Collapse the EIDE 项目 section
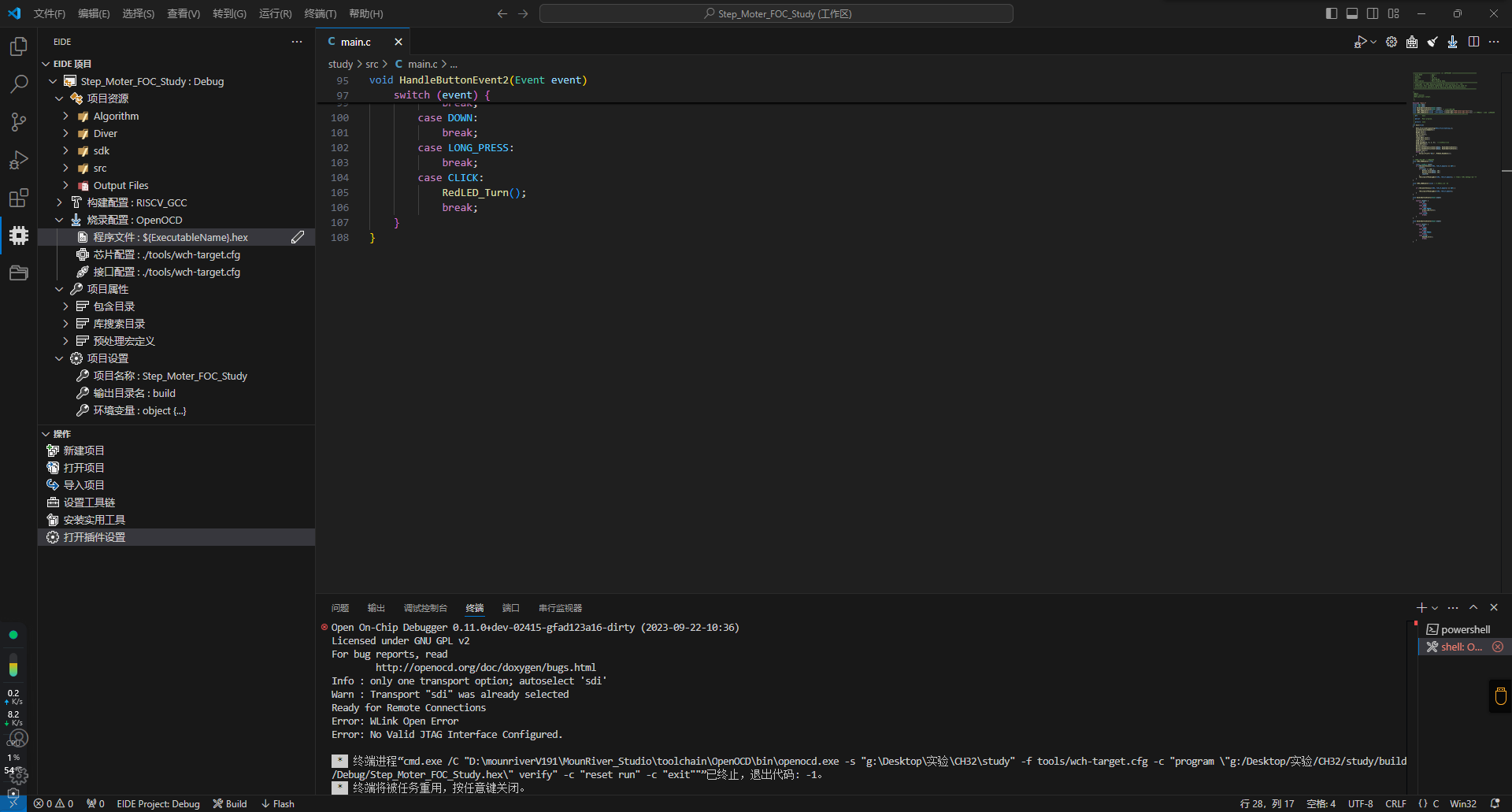 pyautogui.click(x=46, y=64)
